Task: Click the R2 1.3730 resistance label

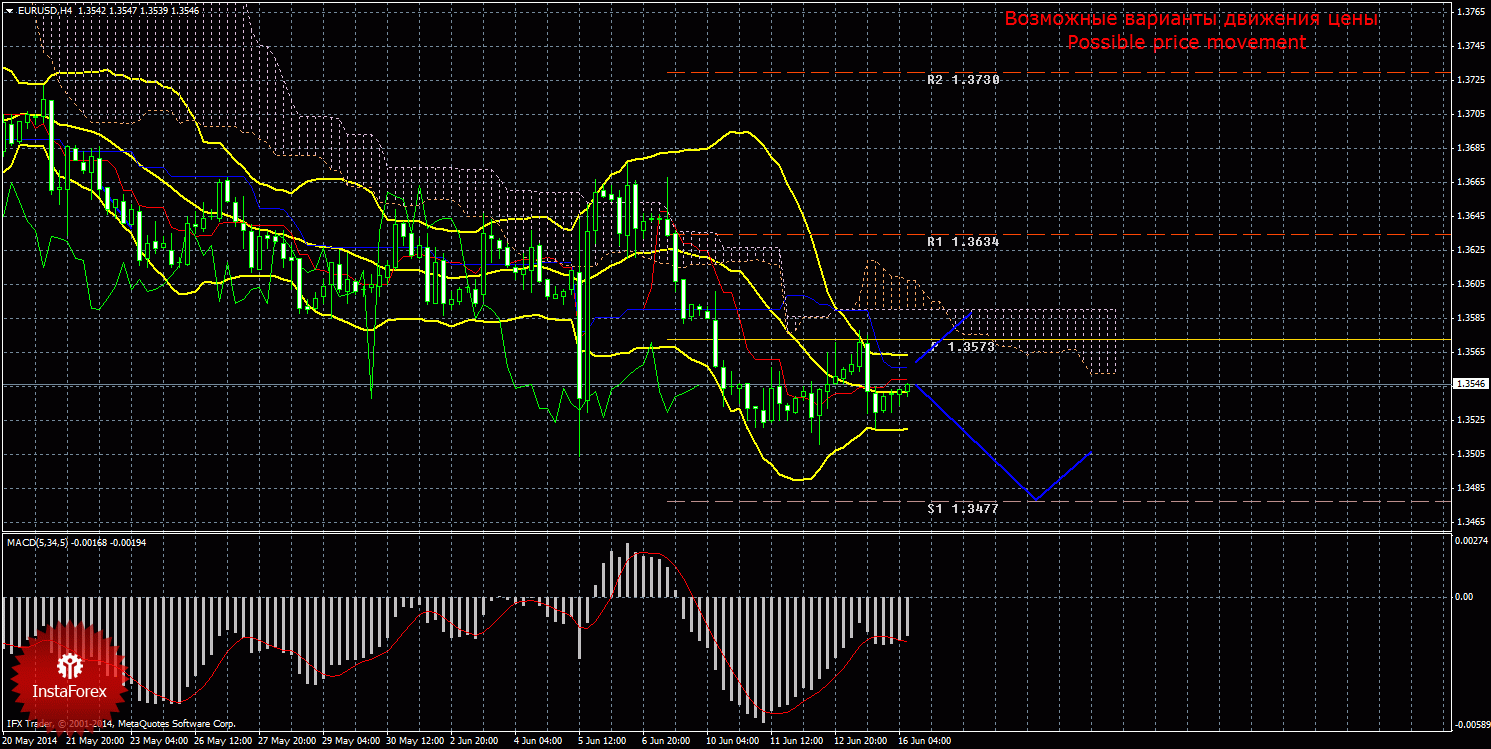Action: (962, 79)
